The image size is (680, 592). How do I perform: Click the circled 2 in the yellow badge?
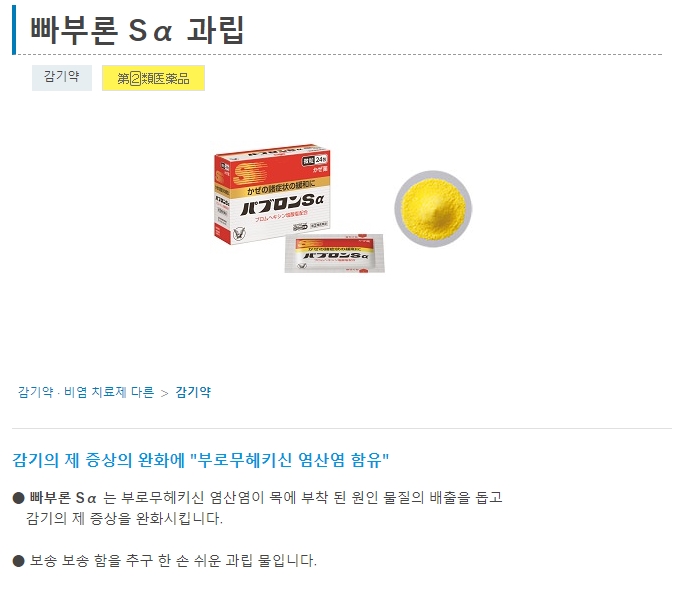pos(135,78)
